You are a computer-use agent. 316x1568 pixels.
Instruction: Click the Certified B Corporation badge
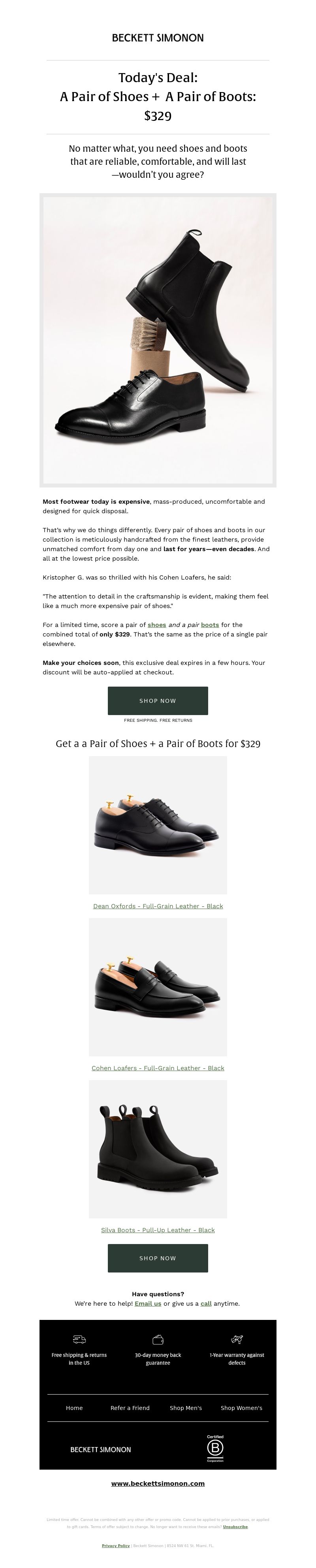coord(215,1448)
